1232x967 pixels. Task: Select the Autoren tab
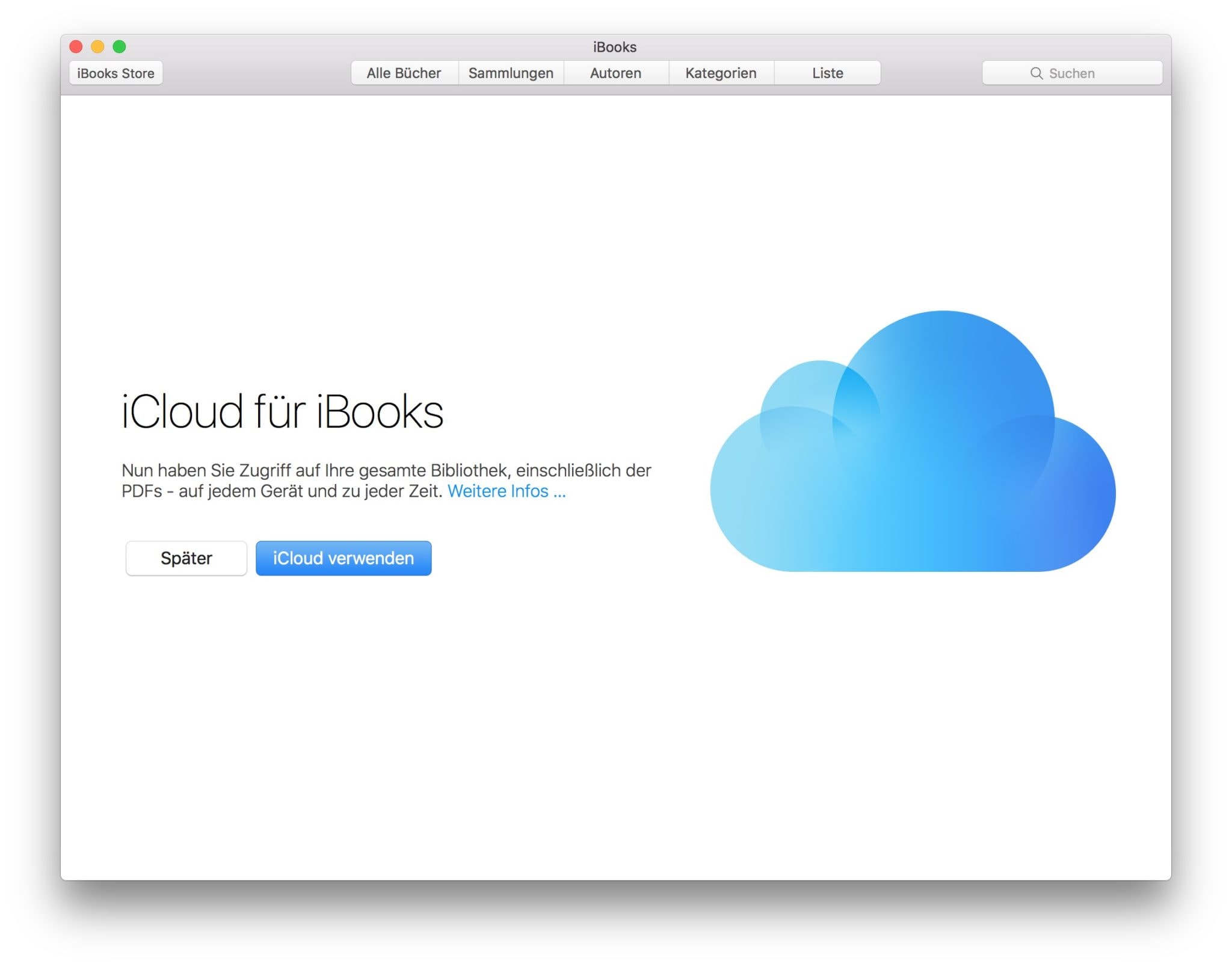615,73
